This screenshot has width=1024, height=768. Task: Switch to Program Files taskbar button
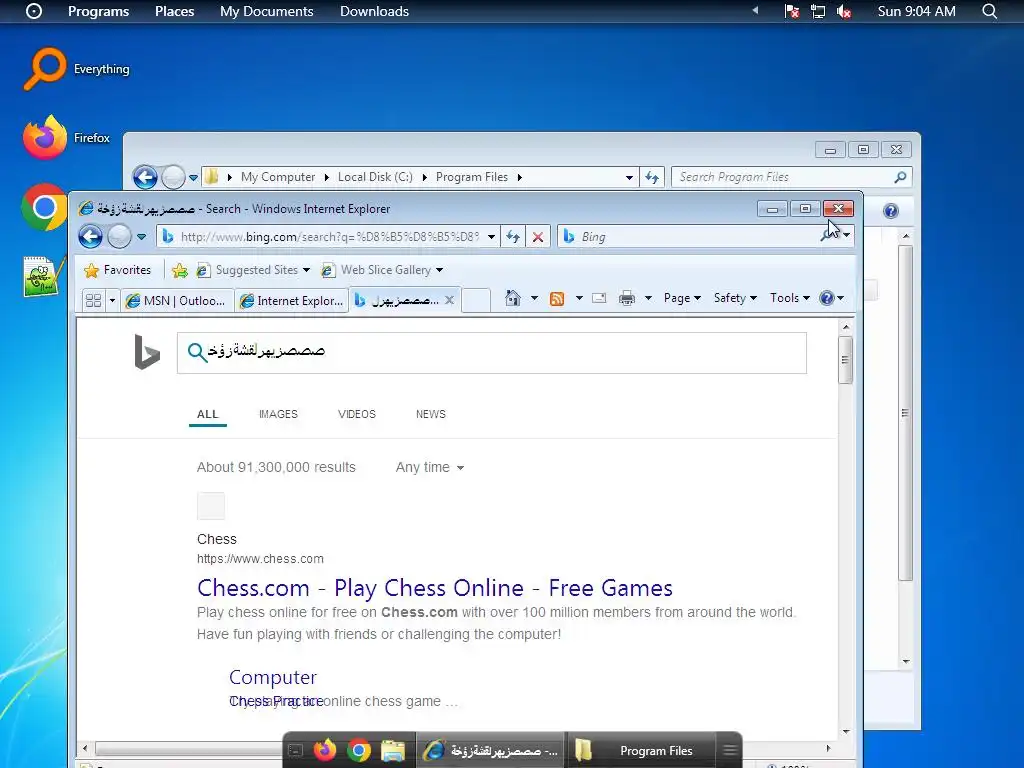pyautogui.click(x=642, y=750)
